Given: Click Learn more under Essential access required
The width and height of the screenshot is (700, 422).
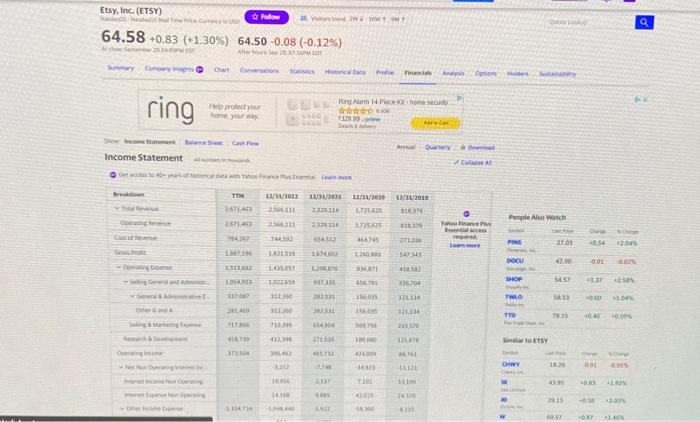Looking at the screenshot, I should [x=465, y=245].
